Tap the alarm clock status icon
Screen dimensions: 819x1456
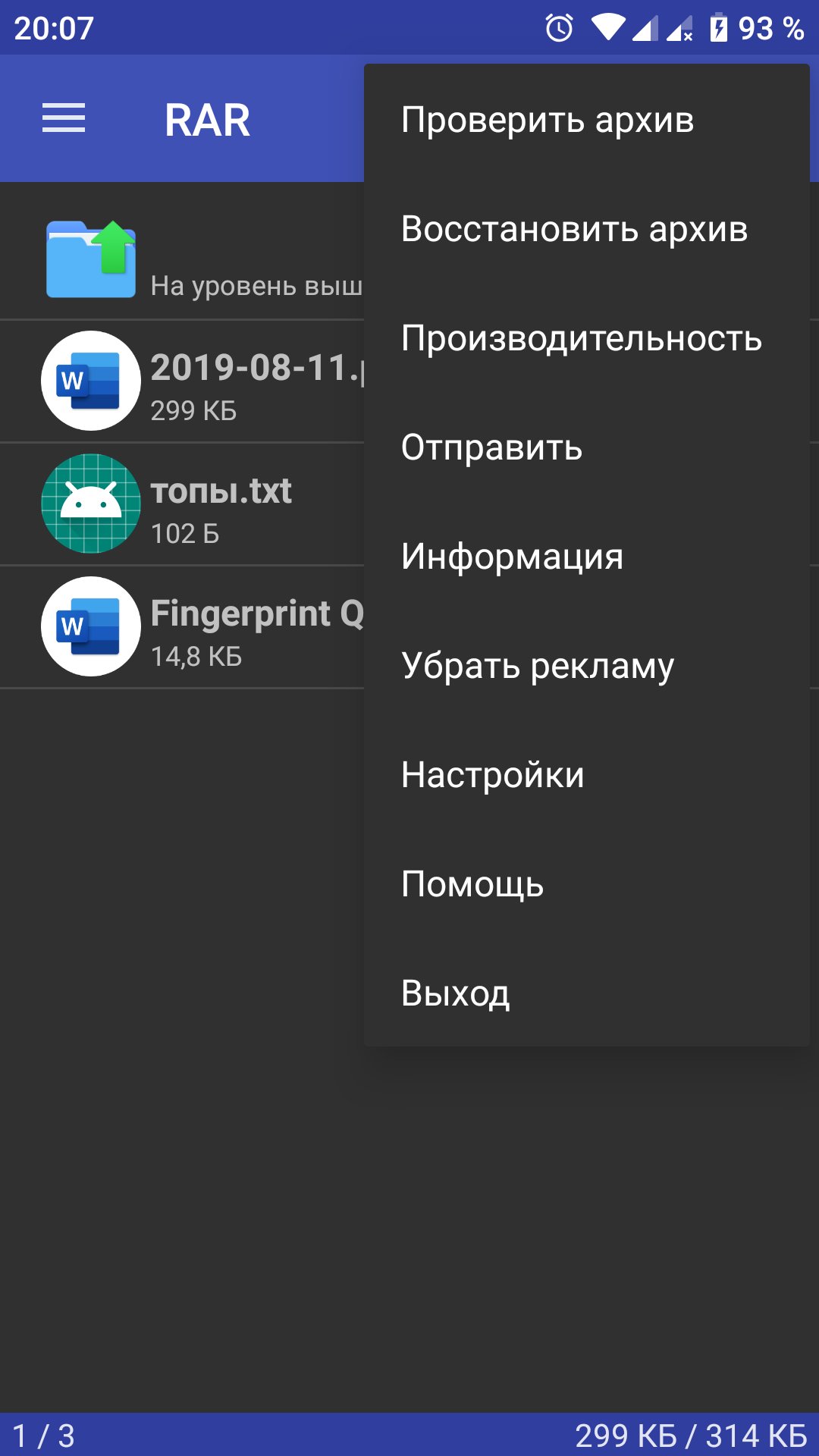[x=560, y=29]
